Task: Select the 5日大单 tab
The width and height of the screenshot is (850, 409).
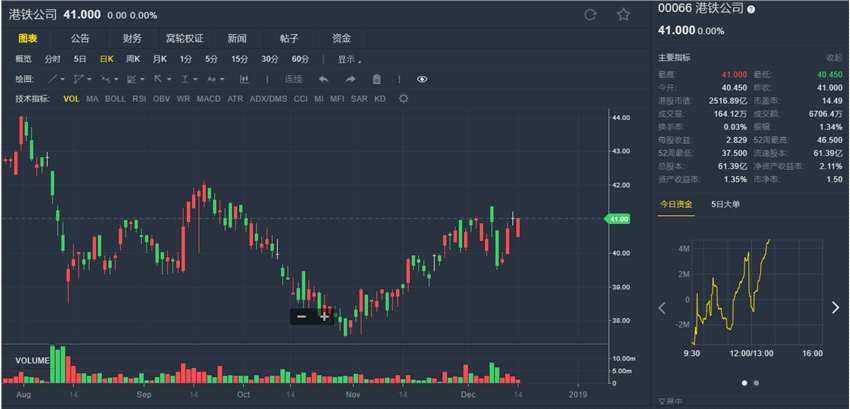Action: pos(726,204)
